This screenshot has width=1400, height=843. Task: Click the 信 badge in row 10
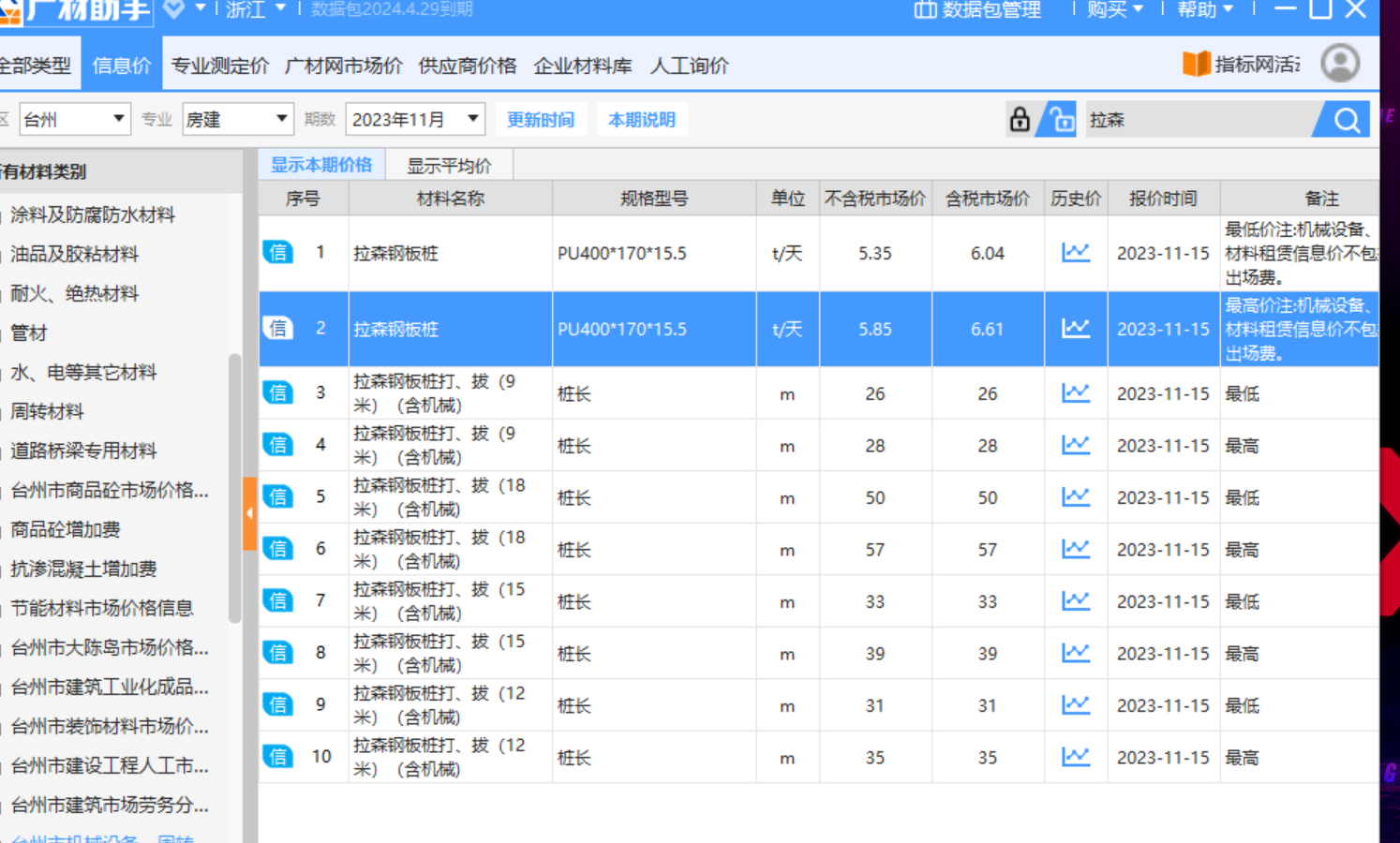[277, 757]
